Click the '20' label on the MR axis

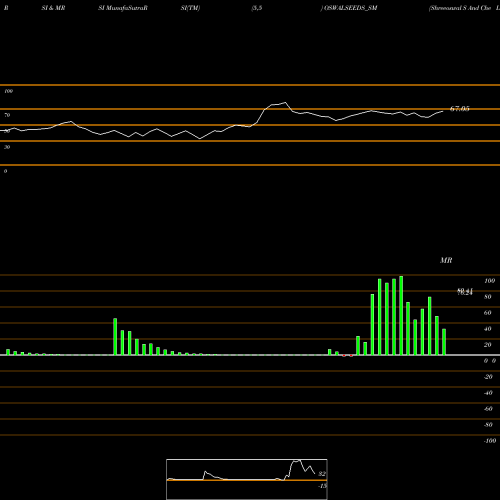coord(488,345)
